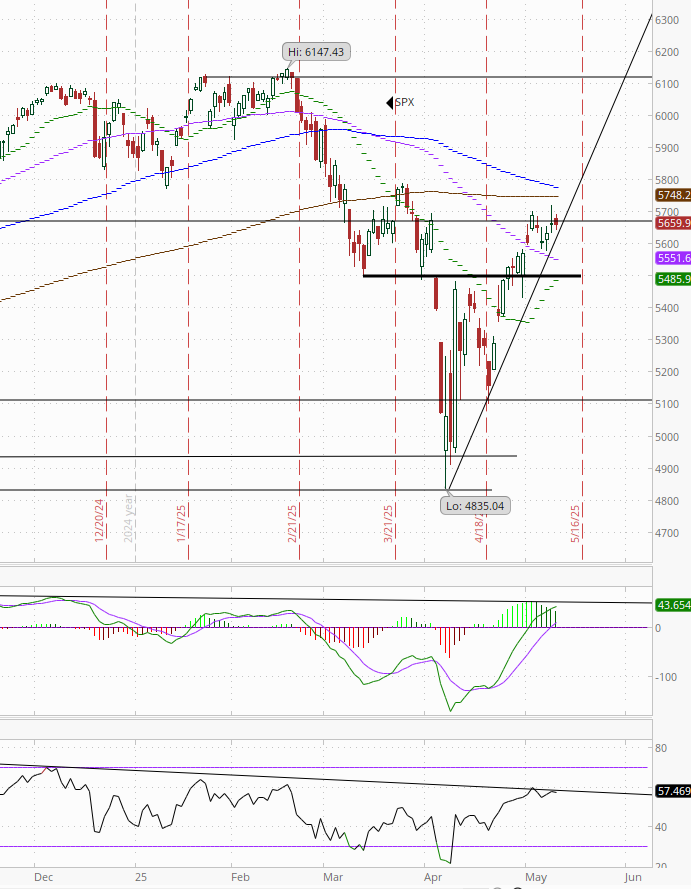
Task: Select the green 5485.9 price label
Action: 673,279
